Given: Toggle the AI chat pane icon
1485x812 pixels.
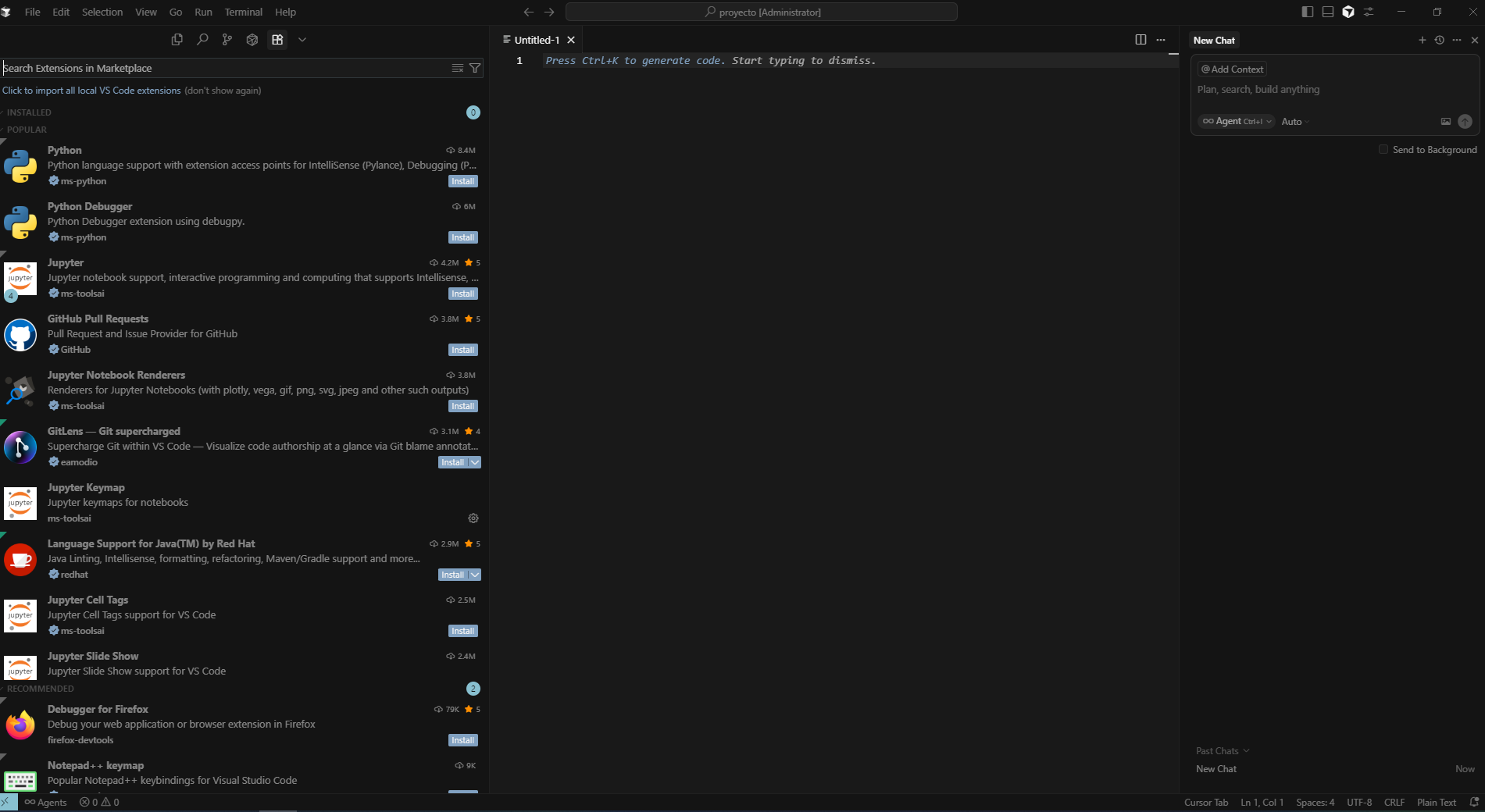Looking at the screenshot, I should 1348,12.
